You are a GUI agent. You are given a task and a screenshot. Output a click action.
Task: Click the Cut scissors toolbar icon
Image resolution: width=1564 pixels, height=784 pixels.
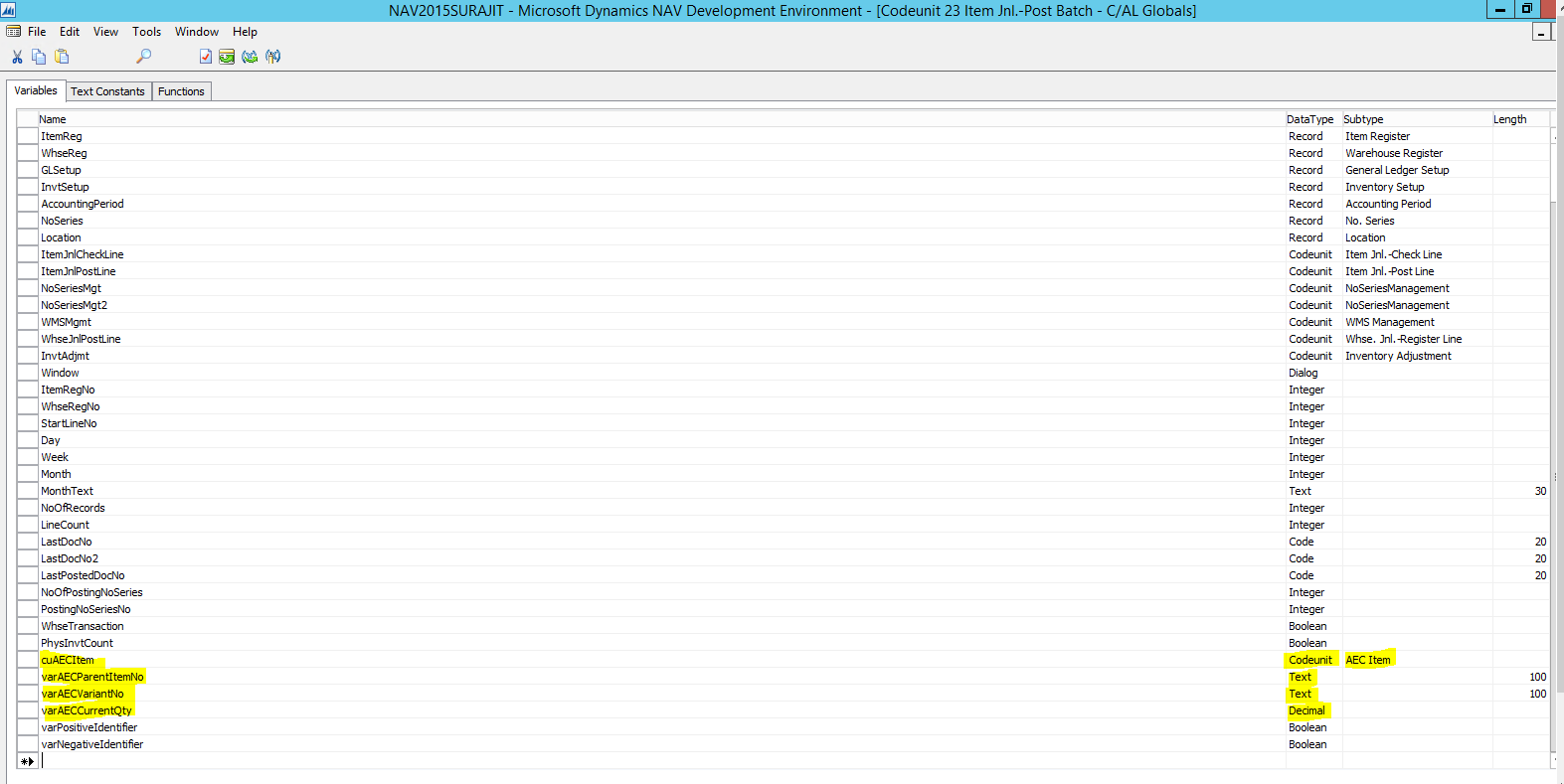click(x=17, y=57)
